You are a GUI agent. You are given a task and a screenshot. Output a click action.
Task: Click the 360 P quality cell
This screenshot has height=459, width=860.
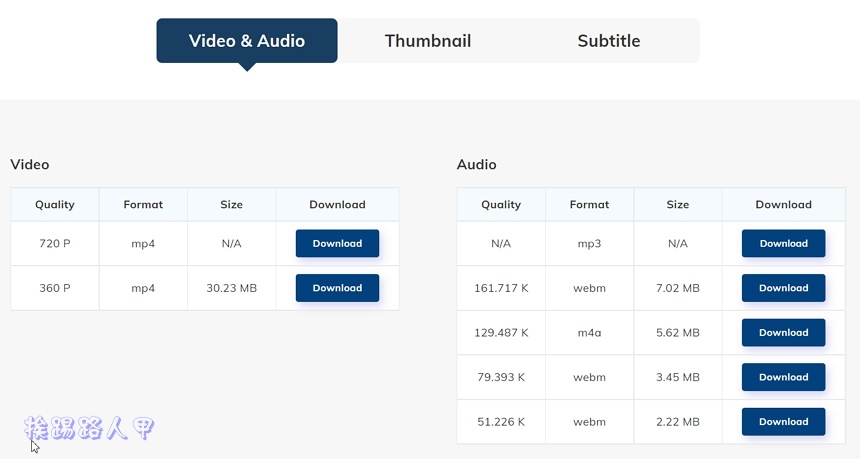point(55,288)
